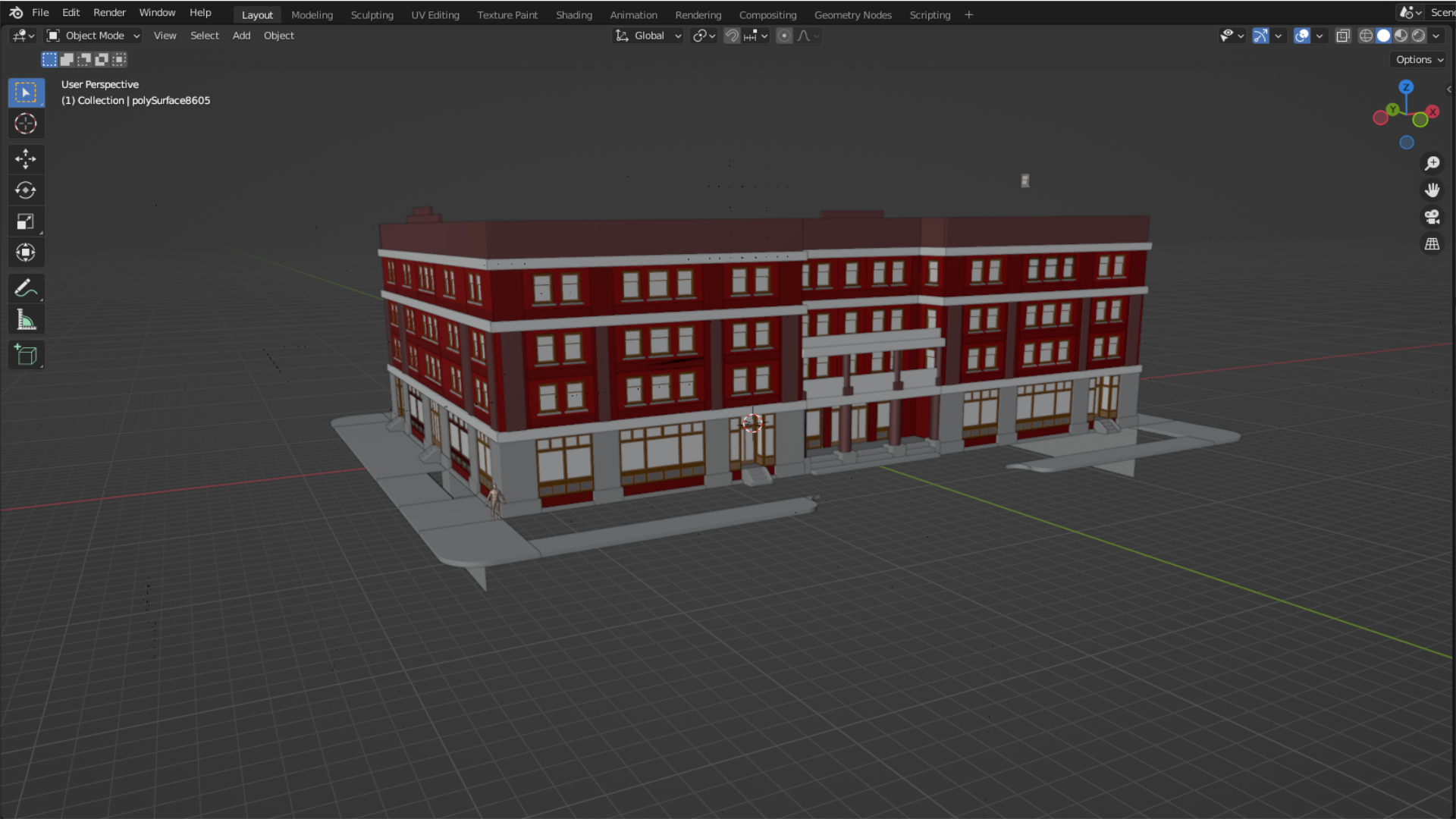Click the X axis on navigation gizmo
Viewport: 1456px width, 819px height.
[x=1432, y=111]
